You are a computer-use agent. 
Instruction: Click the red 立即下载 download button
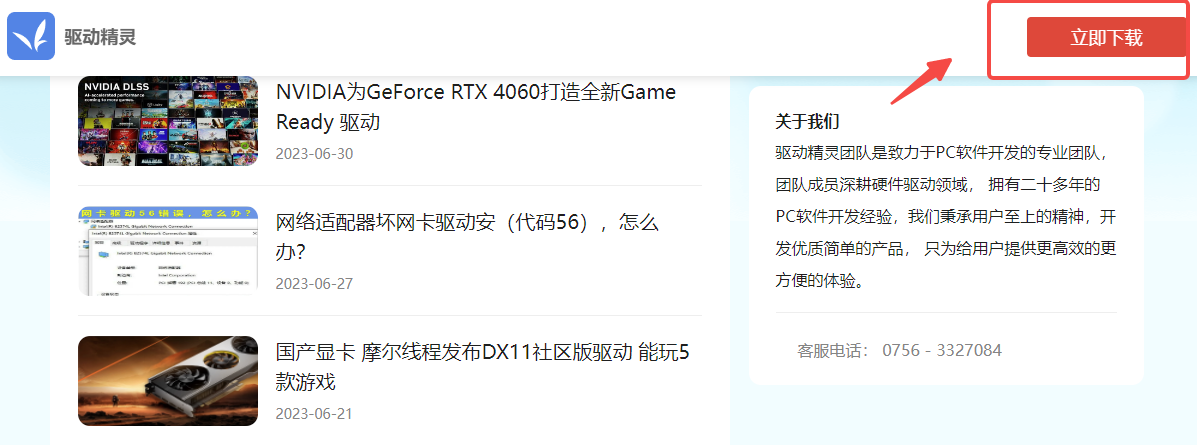(1106, 37)
